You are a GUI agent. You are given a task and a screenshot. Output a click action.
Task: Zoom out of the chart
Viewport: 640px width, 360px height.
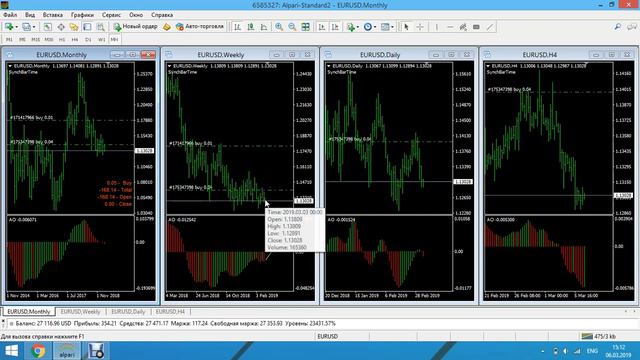(x=292, y=27)
